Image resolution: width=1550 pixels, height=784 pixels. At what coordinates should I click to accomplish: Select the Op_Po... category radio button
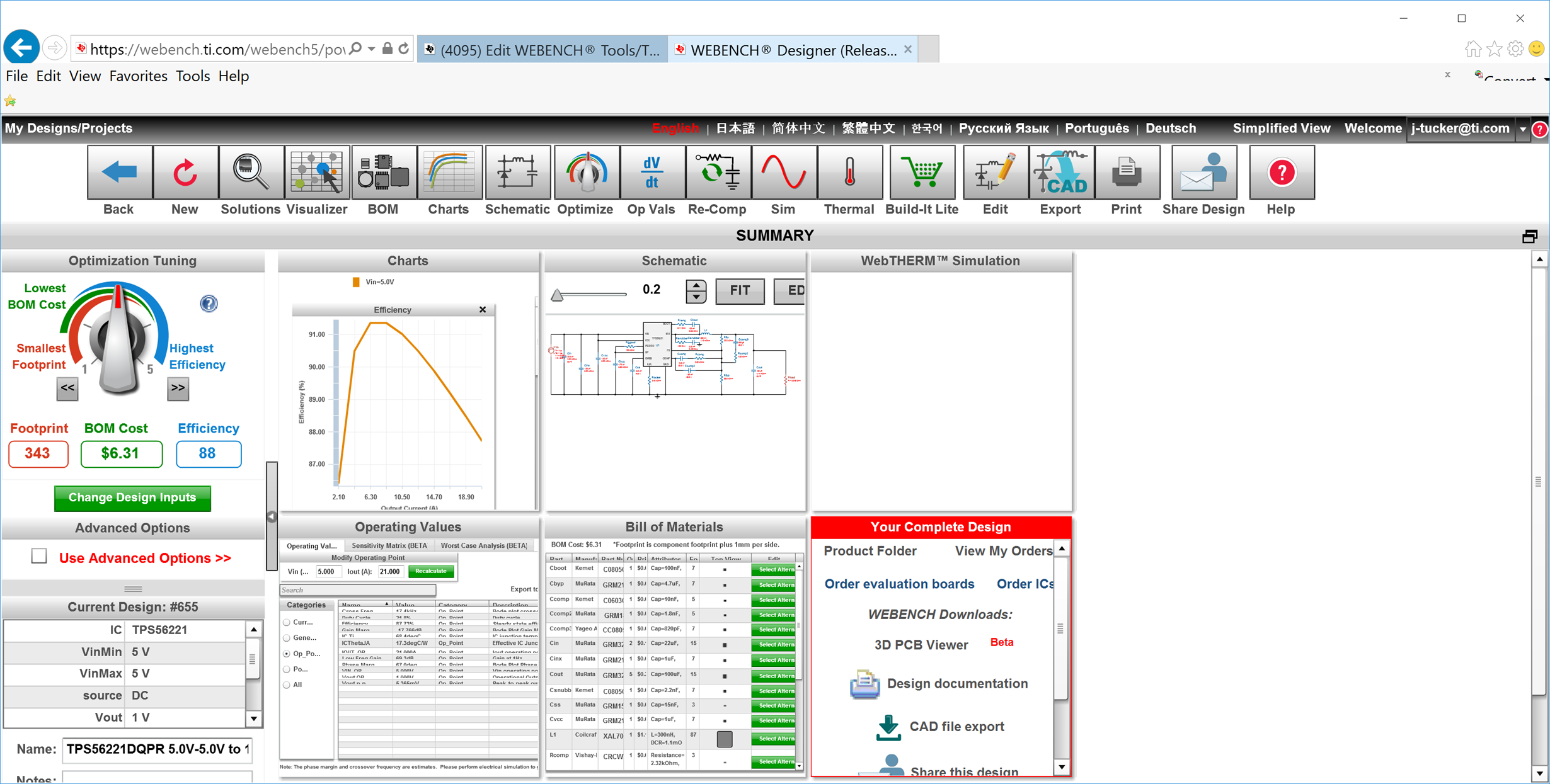(x=287, y=654)
